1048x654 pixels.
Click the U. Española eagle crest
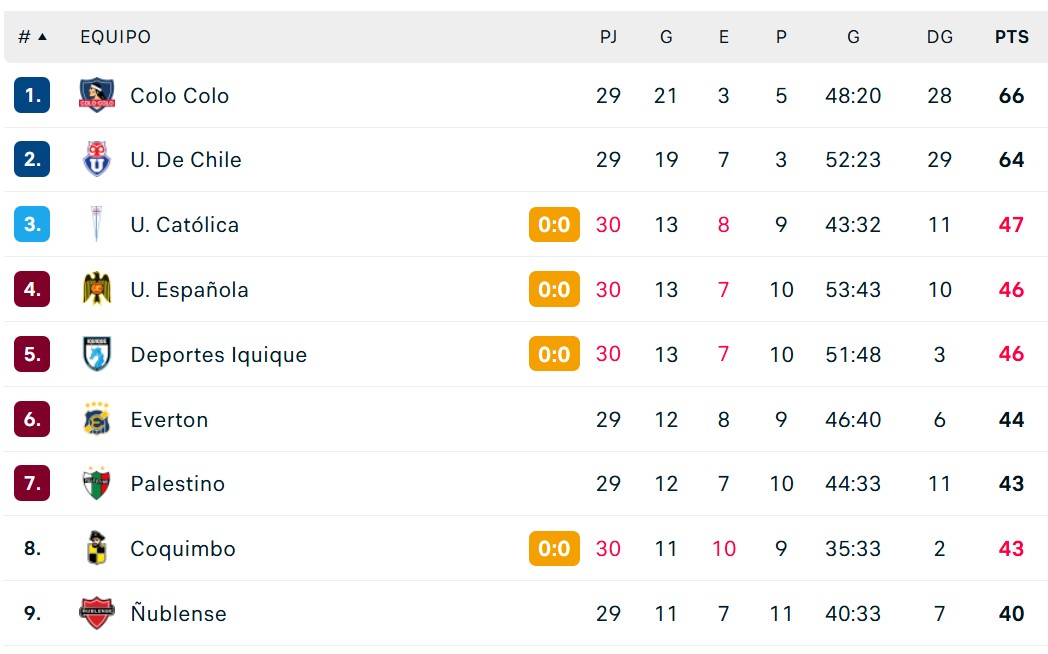pyautogui.click(x=97, y=289)
